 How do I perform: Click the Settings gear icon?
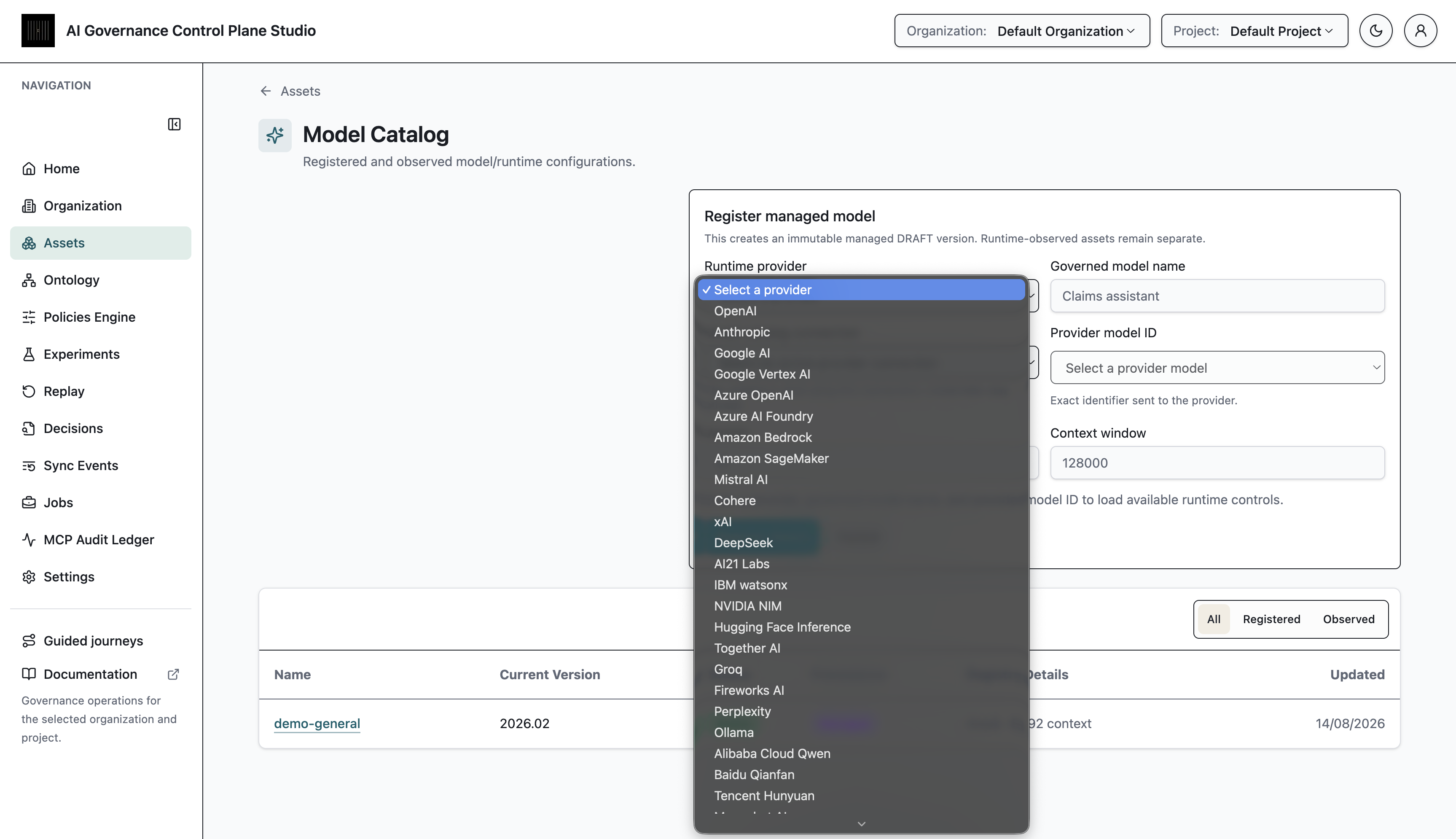29,577
